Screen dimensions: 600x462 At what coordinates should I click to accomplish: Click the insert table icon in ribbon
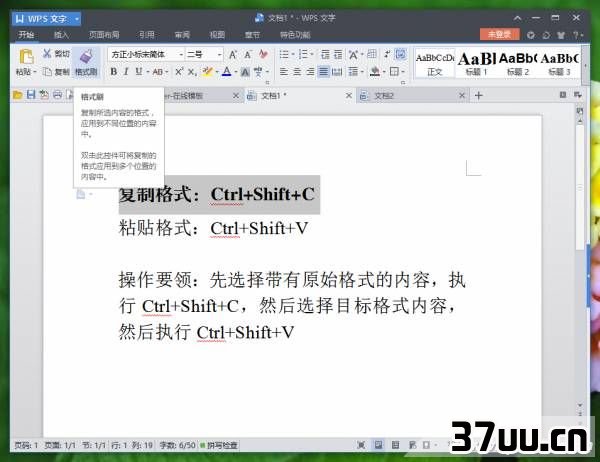372,54
